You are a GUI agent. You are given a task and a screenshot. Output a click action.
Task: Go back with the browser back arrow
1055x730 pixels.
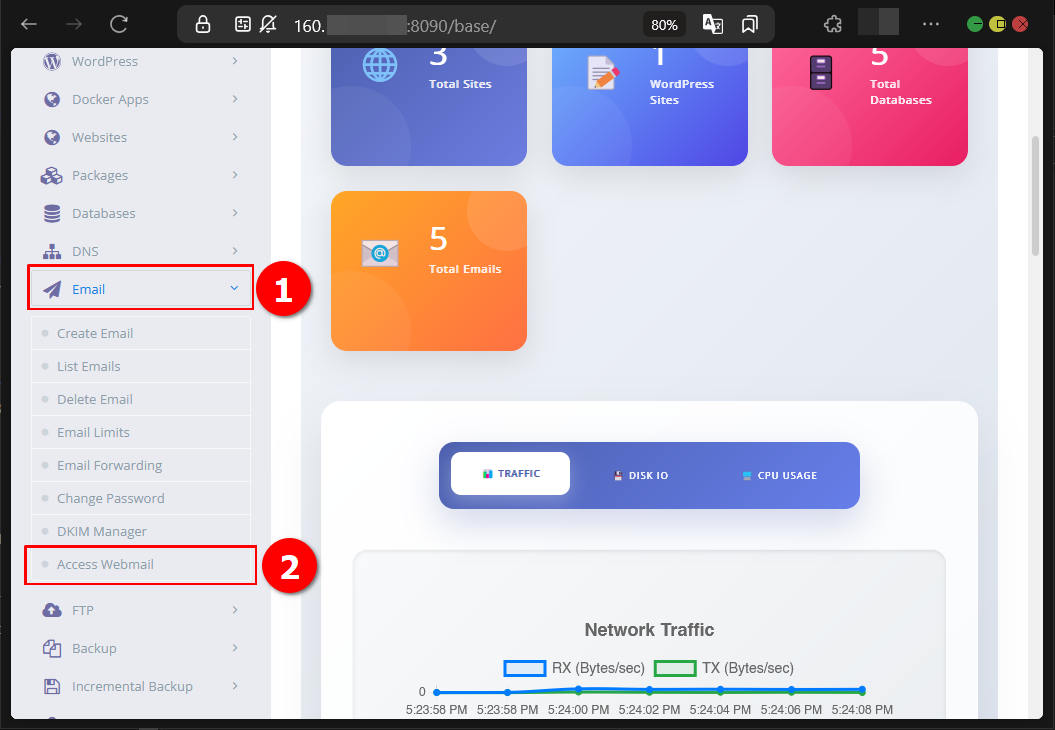[x=29, y=25]
